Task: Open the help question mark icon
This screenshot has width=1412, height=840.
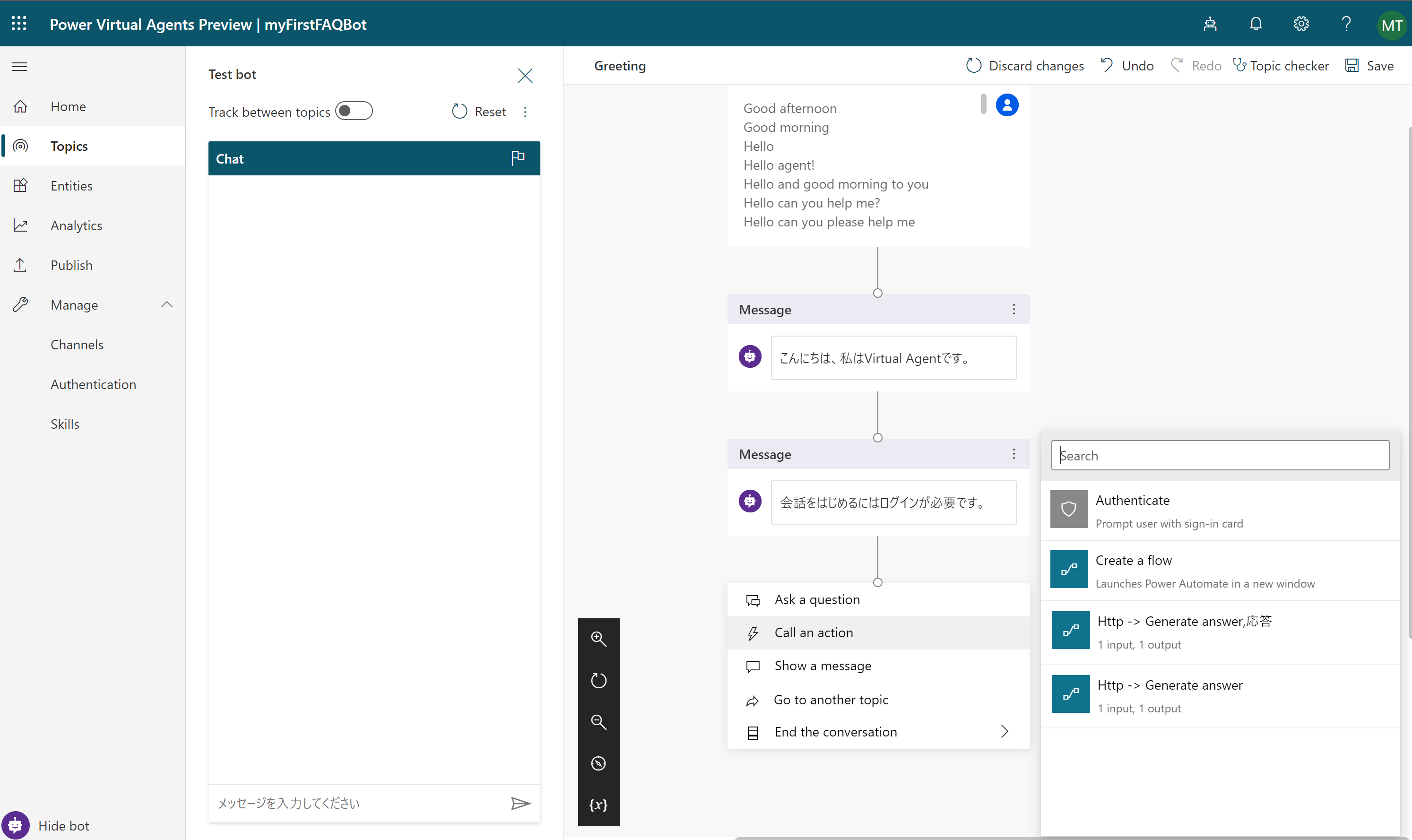Action: click(x=1346, y=24)
